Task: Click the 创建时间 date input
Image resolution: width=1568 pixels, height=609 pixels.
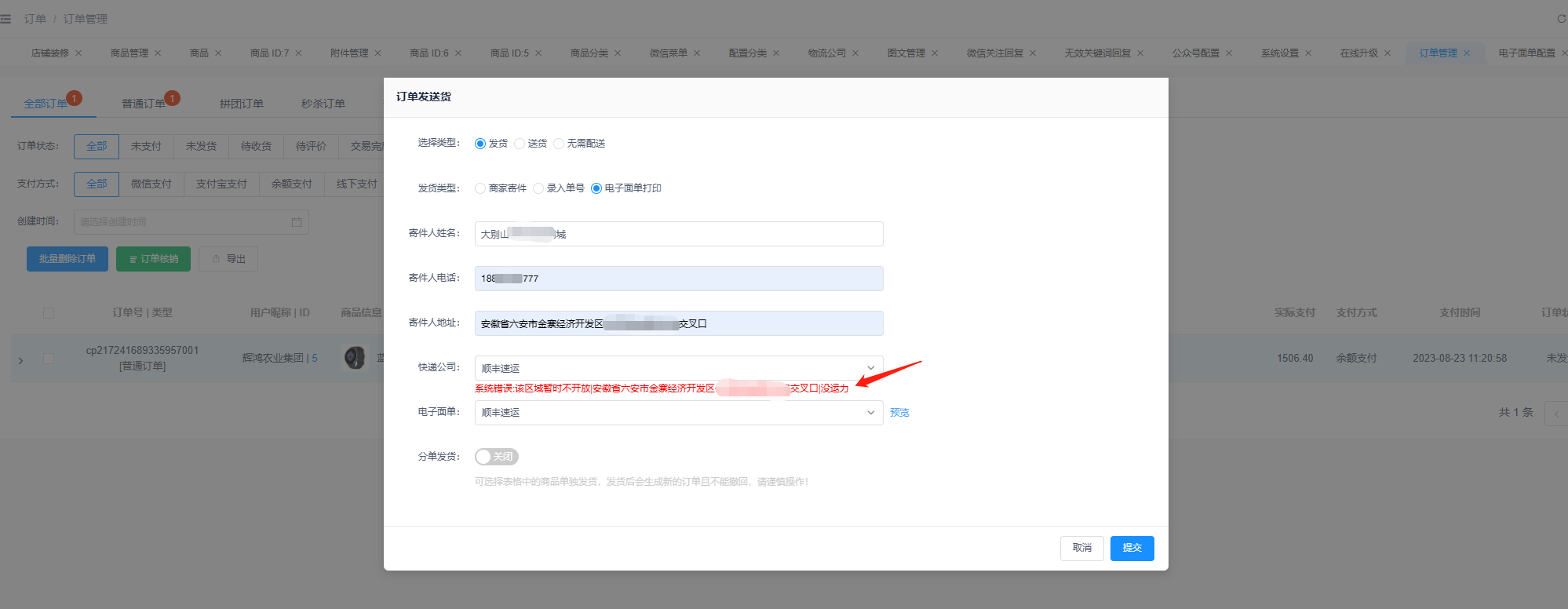Action: tap(191, 222)
